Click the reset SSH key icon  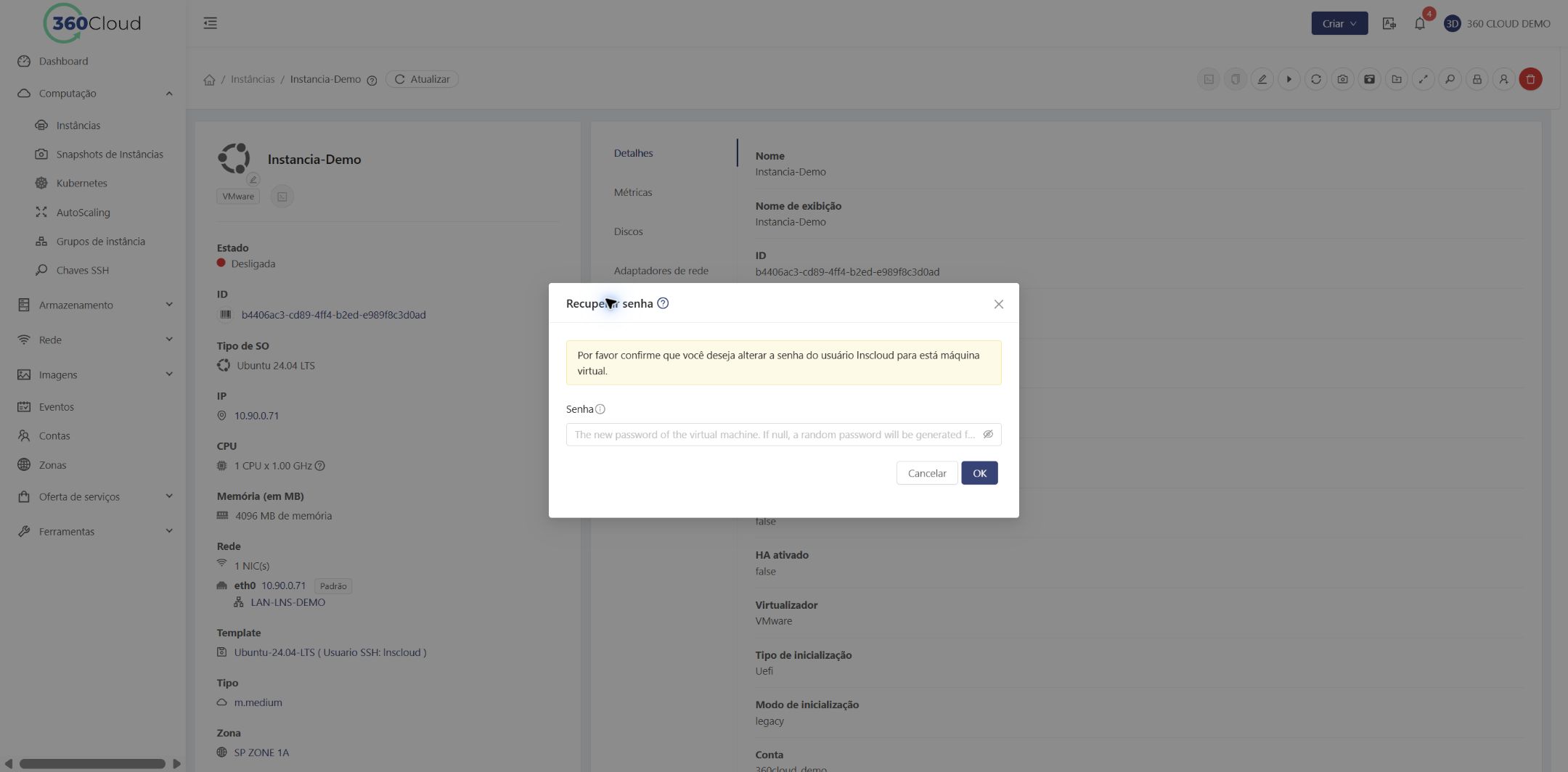(x=1450, y=79)
